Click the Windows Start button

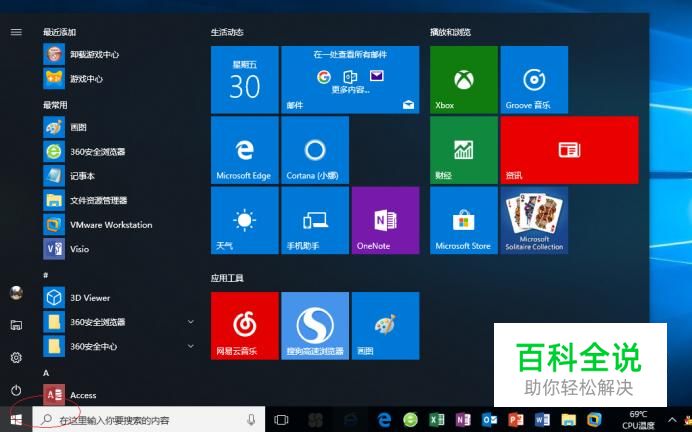[16, 419]
